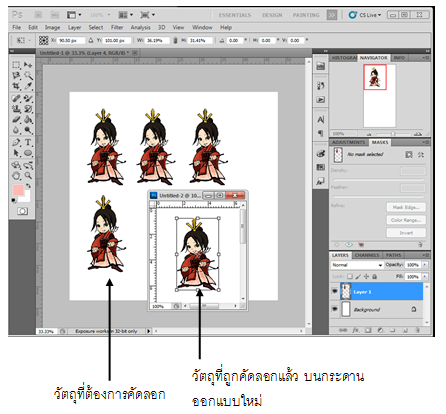Screen dimensions: 446x414
Task: Select the Path Selection tool
Action: [x=16, y=153]
